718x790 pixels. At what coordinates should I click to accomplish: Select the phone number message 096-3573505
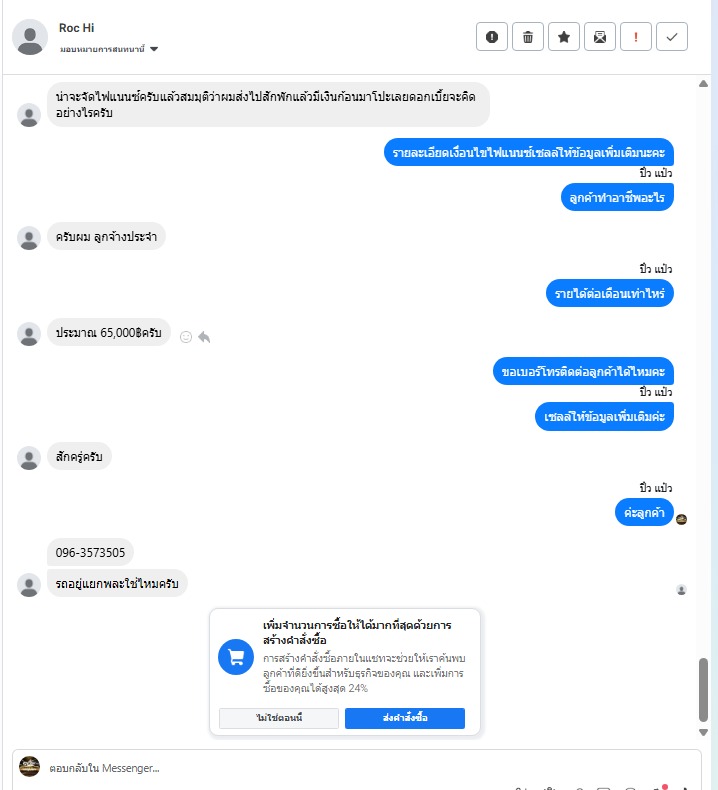point(90,553)
